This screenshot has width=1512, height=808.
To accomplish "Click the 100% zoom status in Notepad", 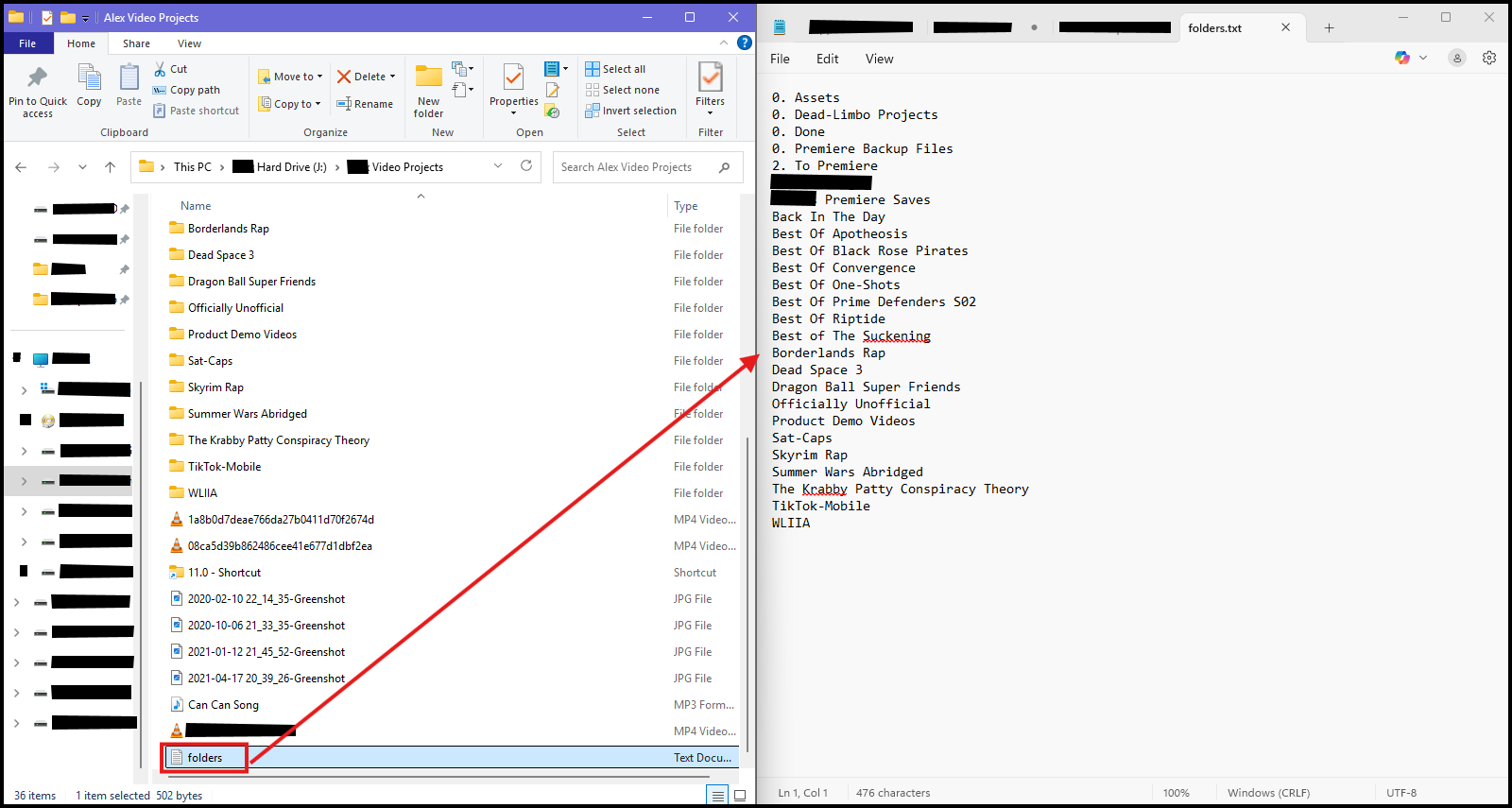I will (1177, 793).
